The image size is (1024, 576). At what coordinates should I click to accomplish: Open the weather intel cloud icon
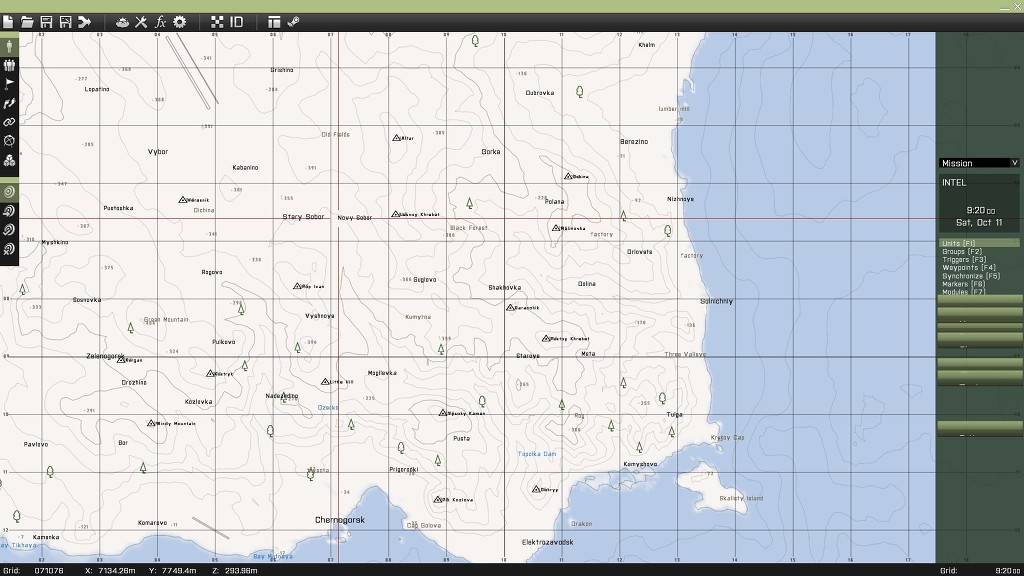122,21
